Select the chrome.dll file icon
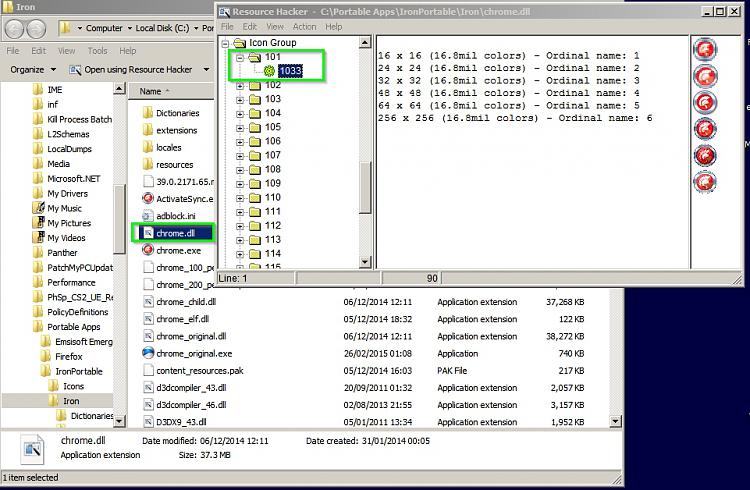Image resolution: width=750 pixels, height=490 pixels. click(x=148, y=233)
